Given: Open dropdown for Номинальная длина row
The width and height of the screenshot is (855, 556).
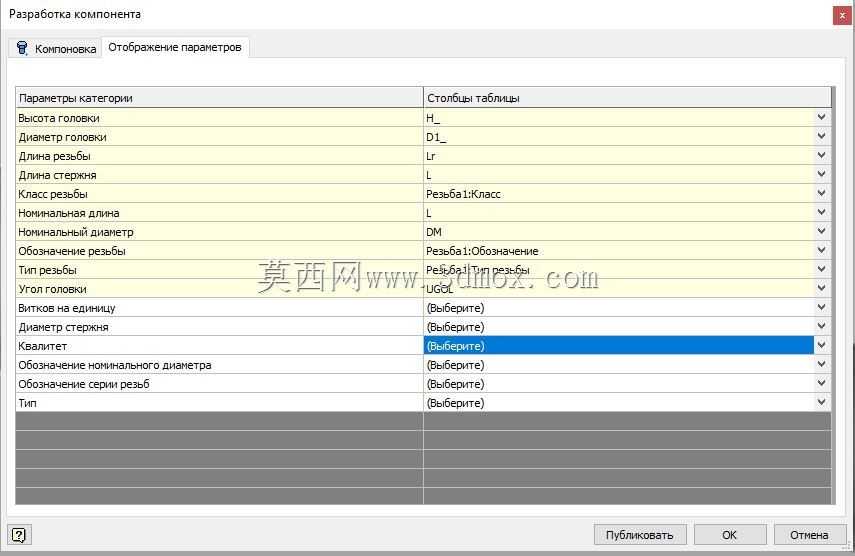Looking at the screenshot, I should click(822, 213).
